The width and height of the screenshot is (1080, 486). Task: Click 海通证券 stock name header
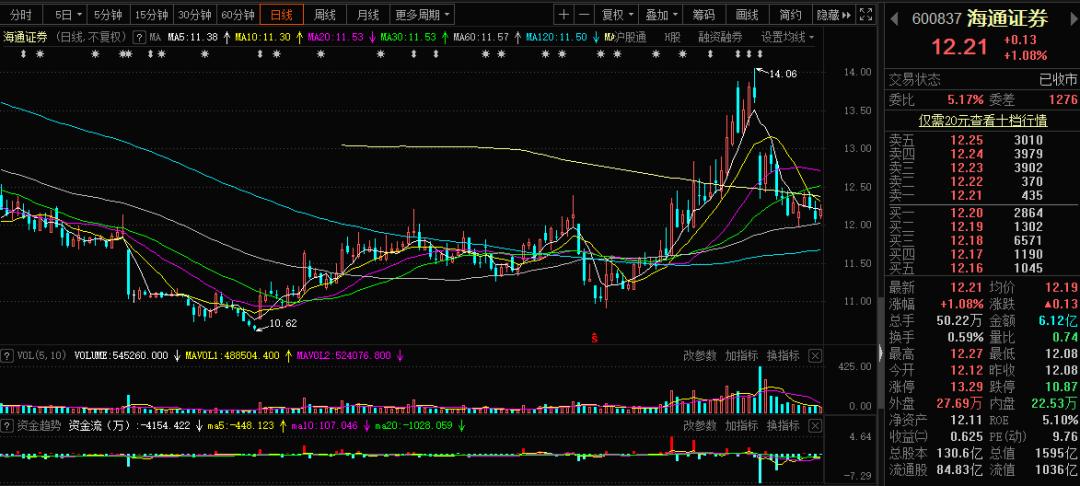(x=1007, y=19)
